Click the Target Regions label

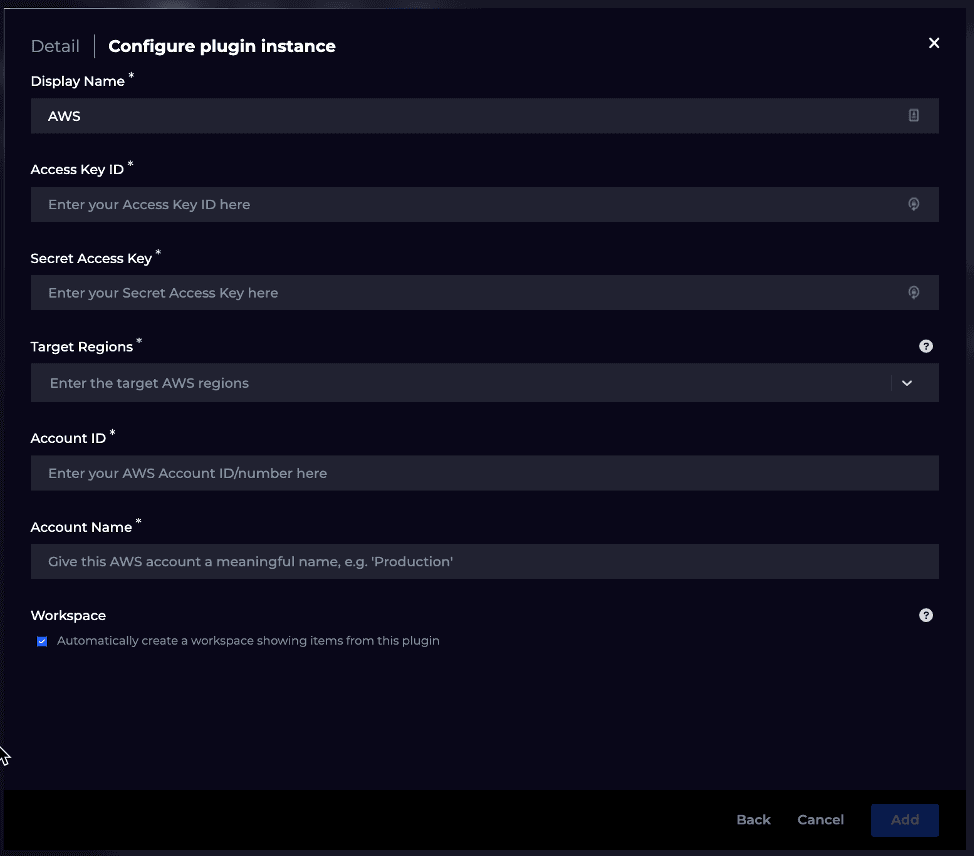(82, 347)
